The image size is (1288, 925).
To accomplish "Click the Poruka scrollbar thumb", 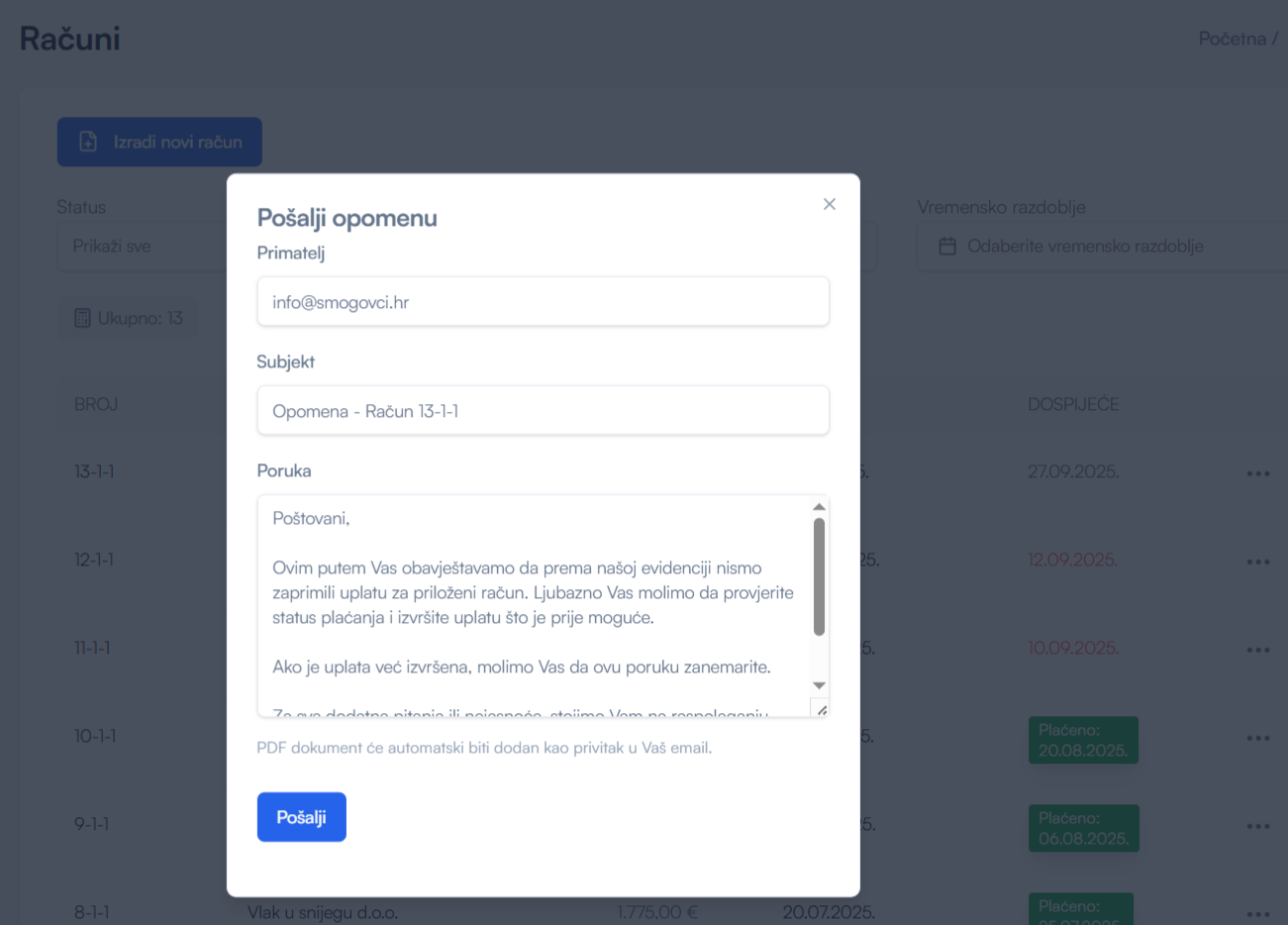I will tap(819, 576).
